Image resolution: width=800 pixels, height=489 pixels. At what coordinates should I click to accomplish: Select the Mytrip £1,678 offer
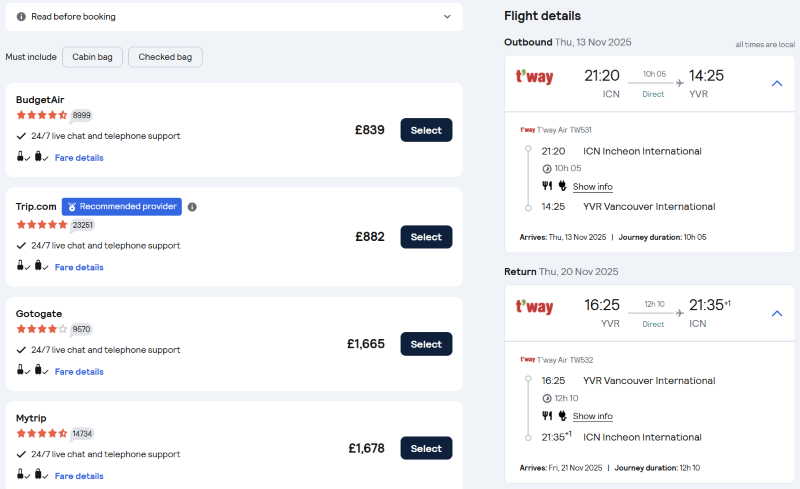(426, 448)
